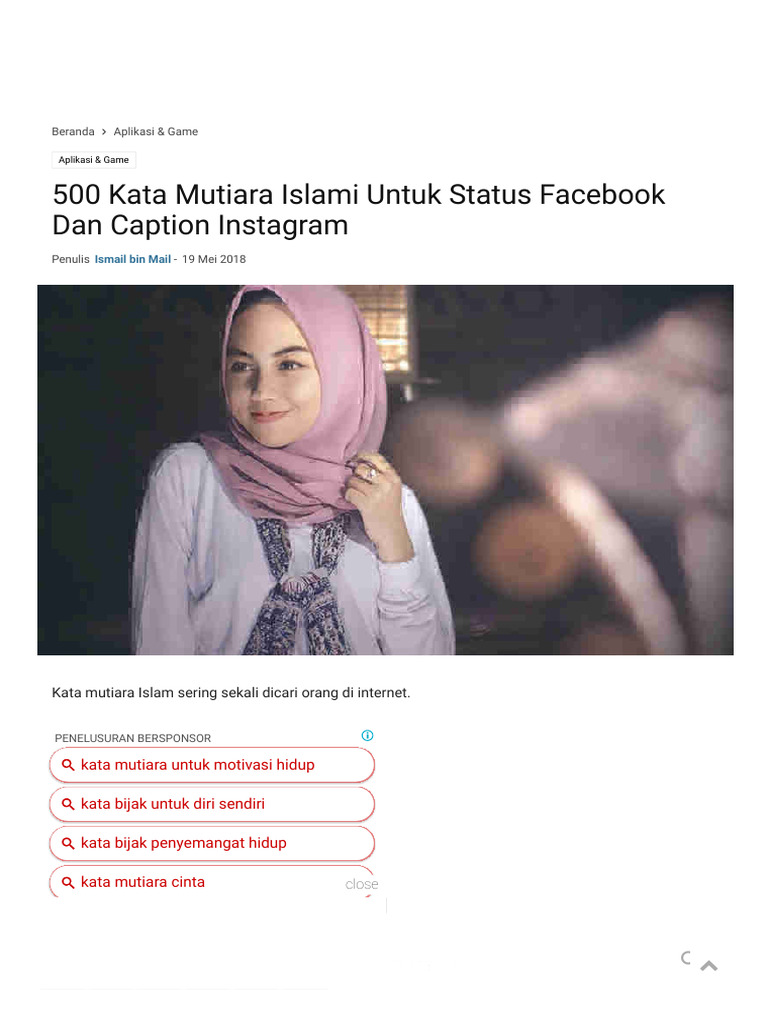The width and height of the screenshot is (768, 1024).
Task: Open sponsored search "kata mutiara untuk motivasi hidup"
Action: point(198,765)
